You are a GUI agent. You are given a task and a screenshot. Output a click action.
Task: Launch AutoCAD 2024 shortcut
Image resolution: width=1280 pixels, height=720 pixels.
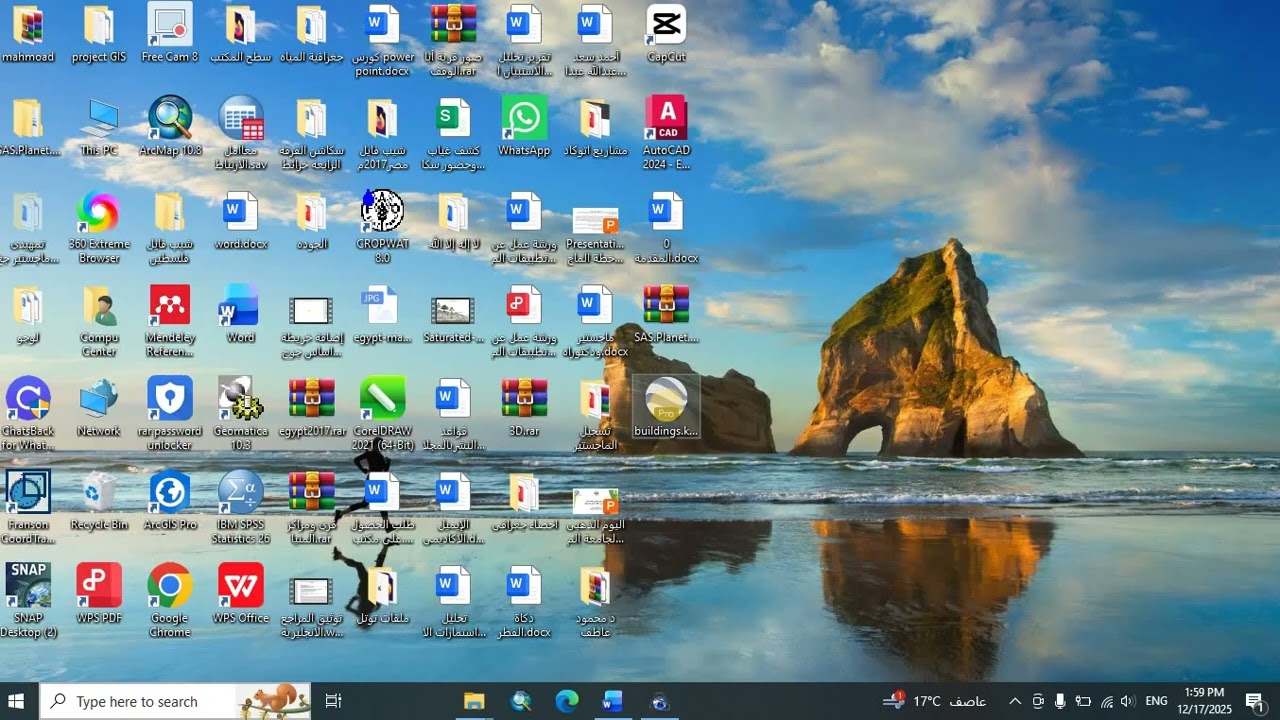tap(666, 132)
